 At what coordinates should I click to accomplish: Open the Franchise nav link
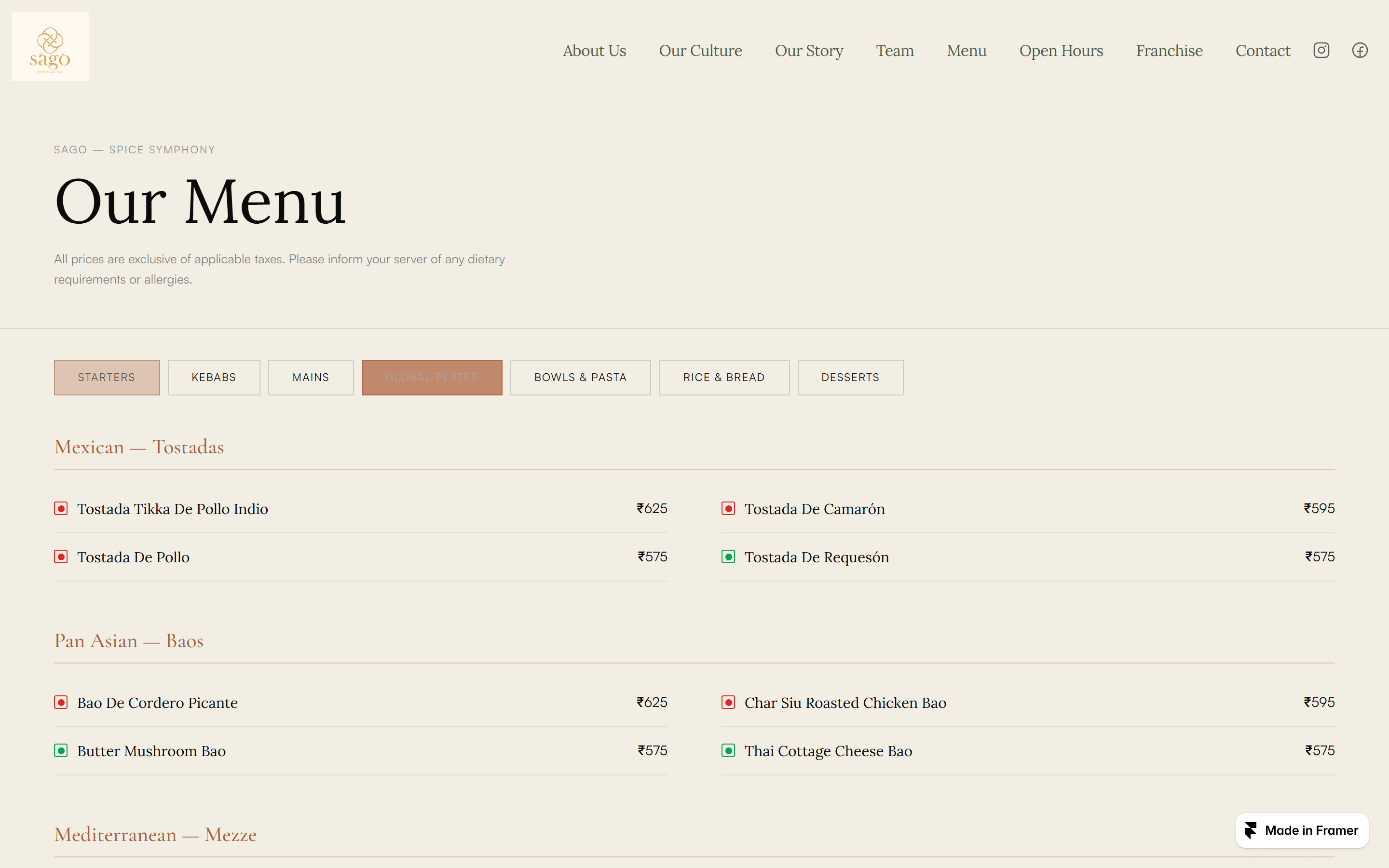click(1169, 51)
